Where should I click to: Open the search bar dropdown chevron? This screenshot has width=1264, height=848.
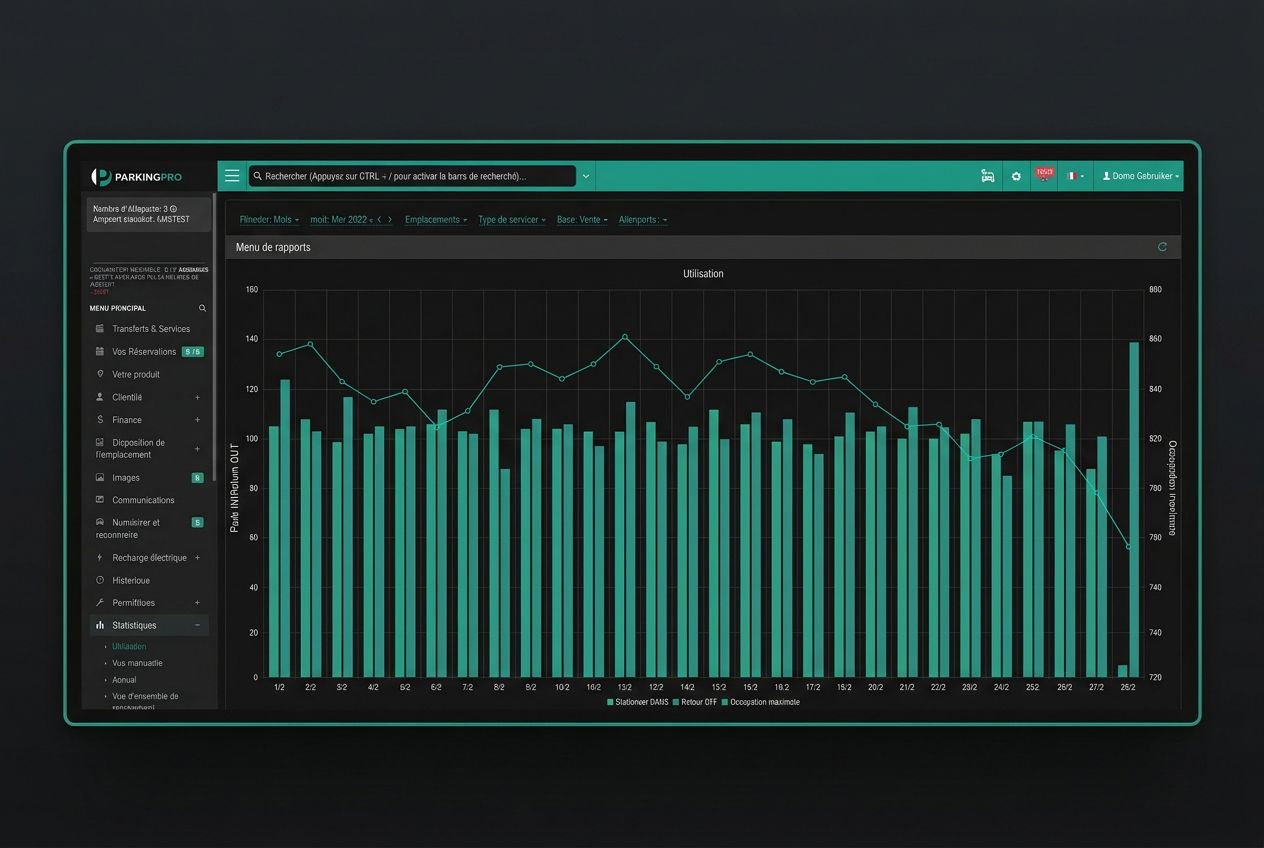tap(586, 176)
